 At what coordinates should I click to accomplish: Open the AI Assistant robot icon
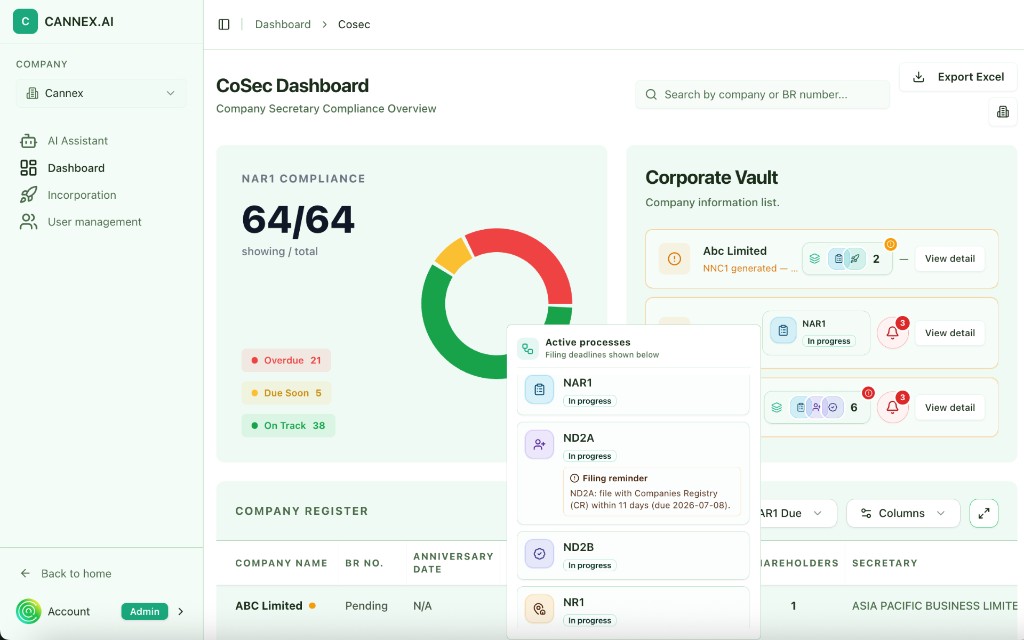click(x=28, y=140)
